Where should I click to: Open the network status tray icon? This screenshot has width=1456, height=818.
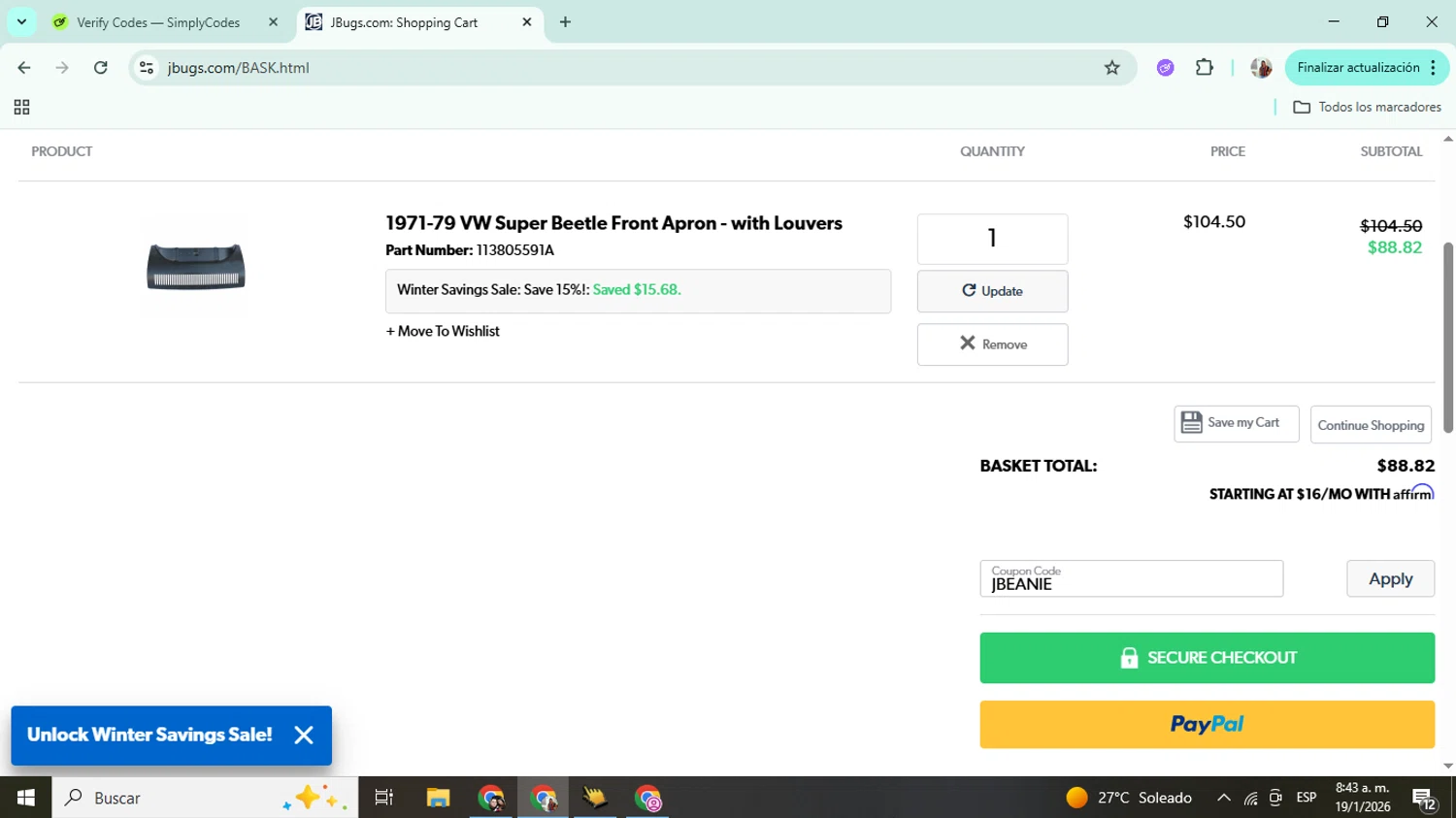pyautogui.click(x=1251, y=798)
